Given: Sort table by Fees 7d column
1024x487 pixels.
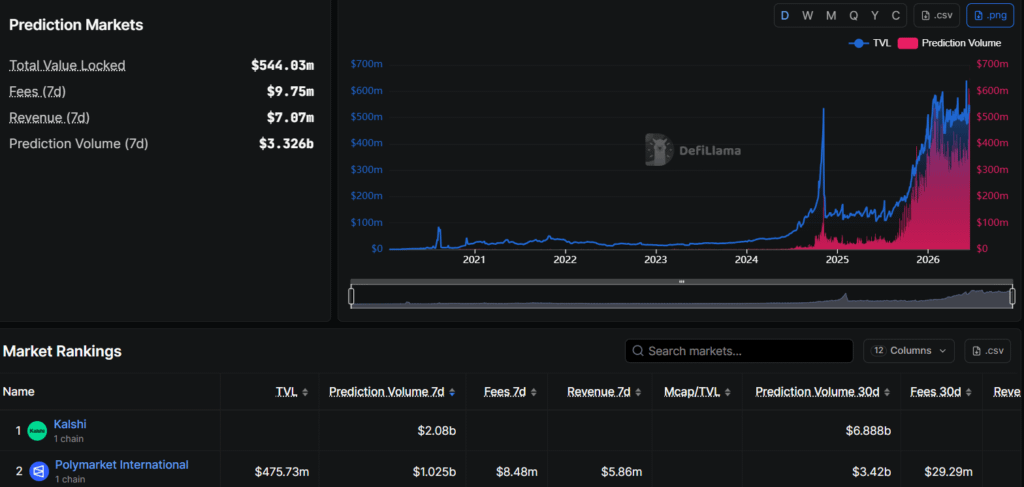Looking at the screenshot, I should pyautogui.click(x=510, y=392).
